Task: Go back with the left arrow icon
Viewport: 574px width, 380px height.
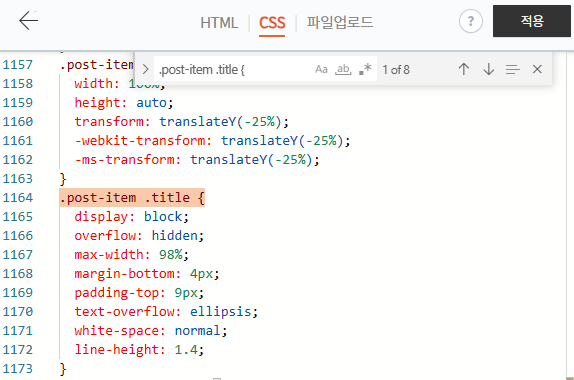Action: pyautogui.click(x=29, y=21)
